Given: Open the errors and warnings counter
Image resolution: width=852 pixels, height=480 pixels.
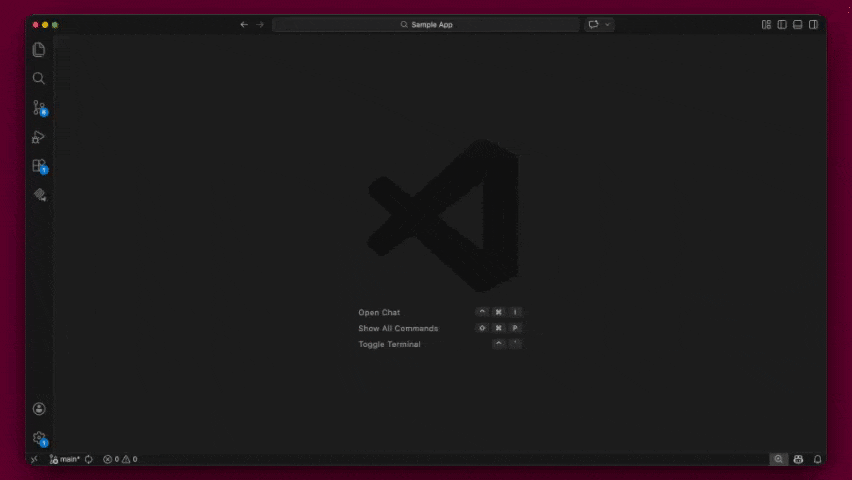Looking at the screenshot, I should 120,459.
